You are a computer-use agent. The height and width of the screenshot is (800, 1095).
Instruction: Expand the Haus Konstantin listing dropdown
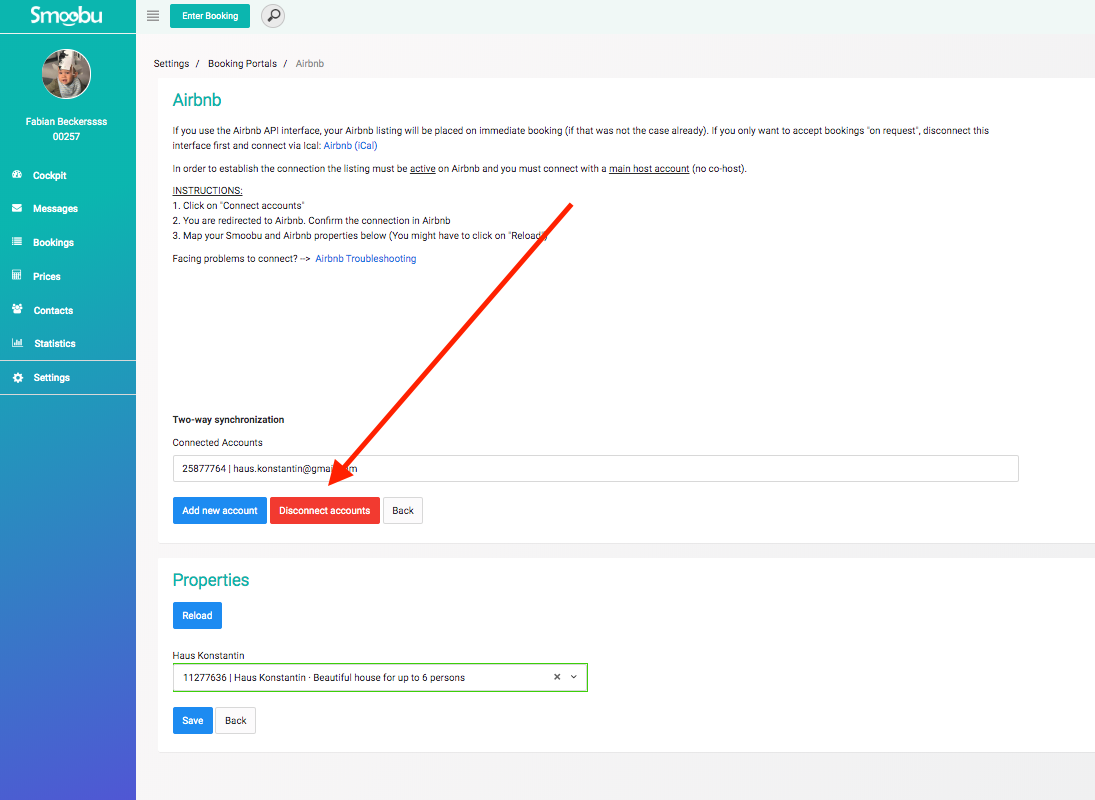(x=574, y=677)
